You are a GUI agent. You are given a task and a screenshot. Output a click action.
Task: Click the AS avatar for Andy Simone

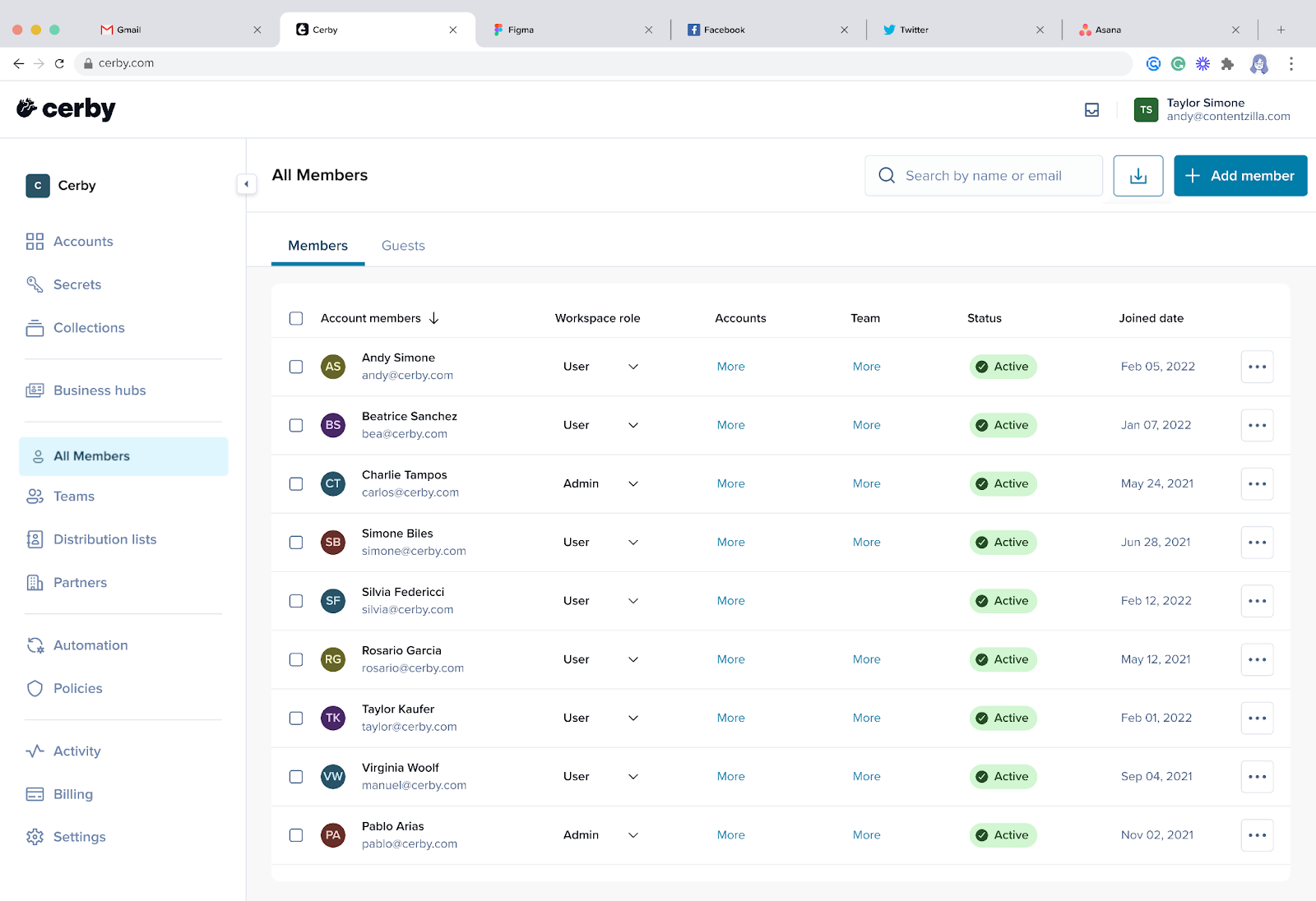click(333, 367)
